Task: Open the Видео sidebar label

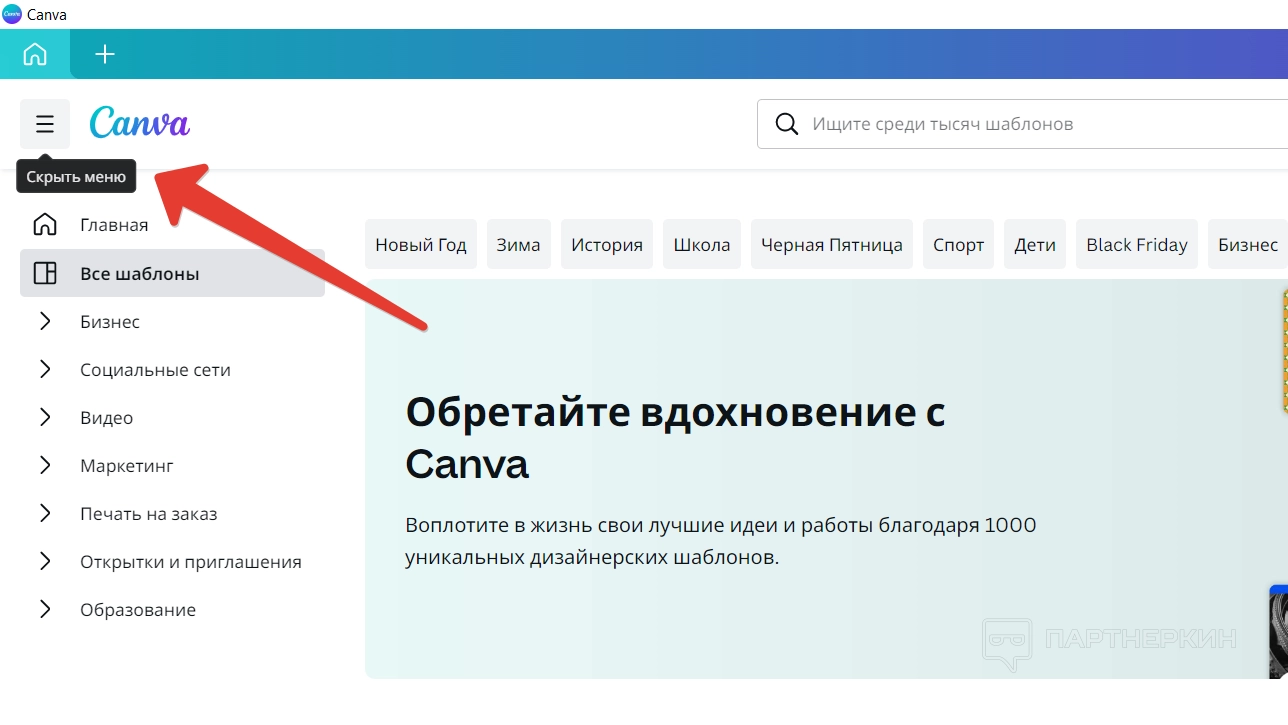Action: (106, 418)
